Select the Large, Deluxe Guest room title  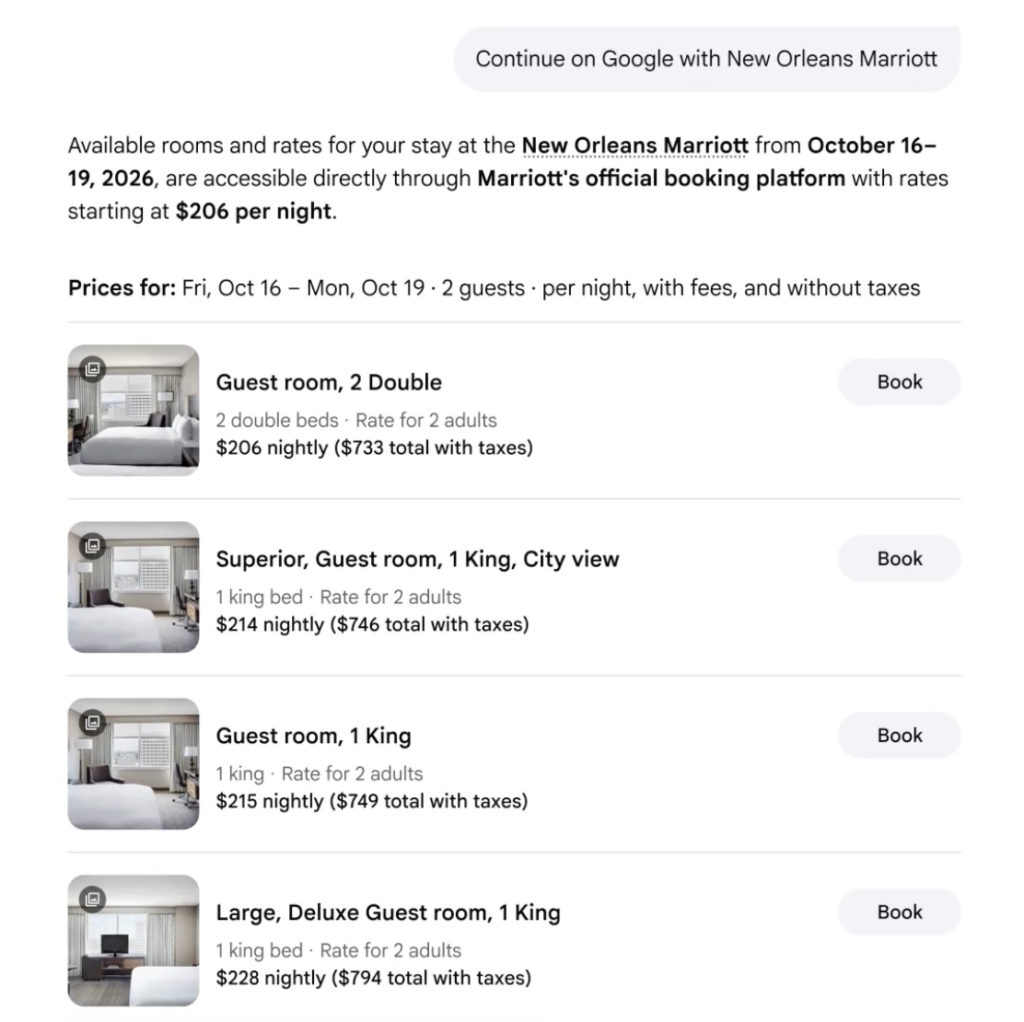[x=388, y=913]
